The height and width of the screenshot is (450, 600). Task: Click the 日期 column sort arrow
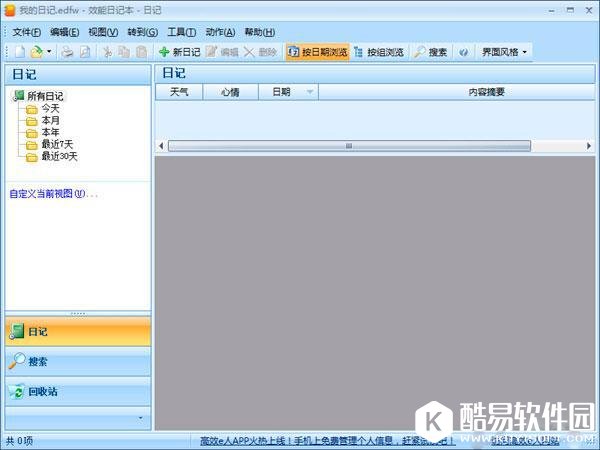[x=310, y=92]
